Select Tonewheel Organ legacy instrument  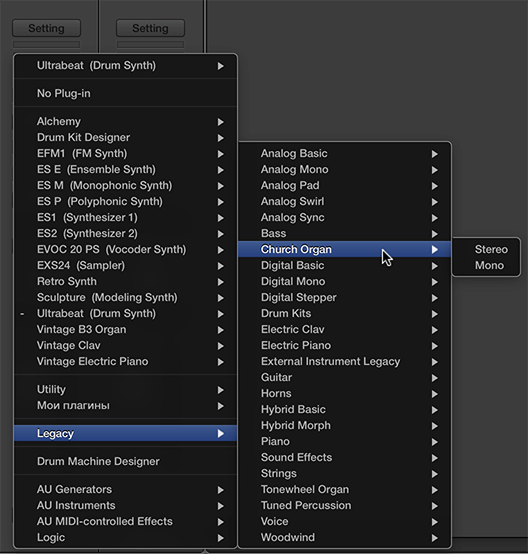[345, 489]
